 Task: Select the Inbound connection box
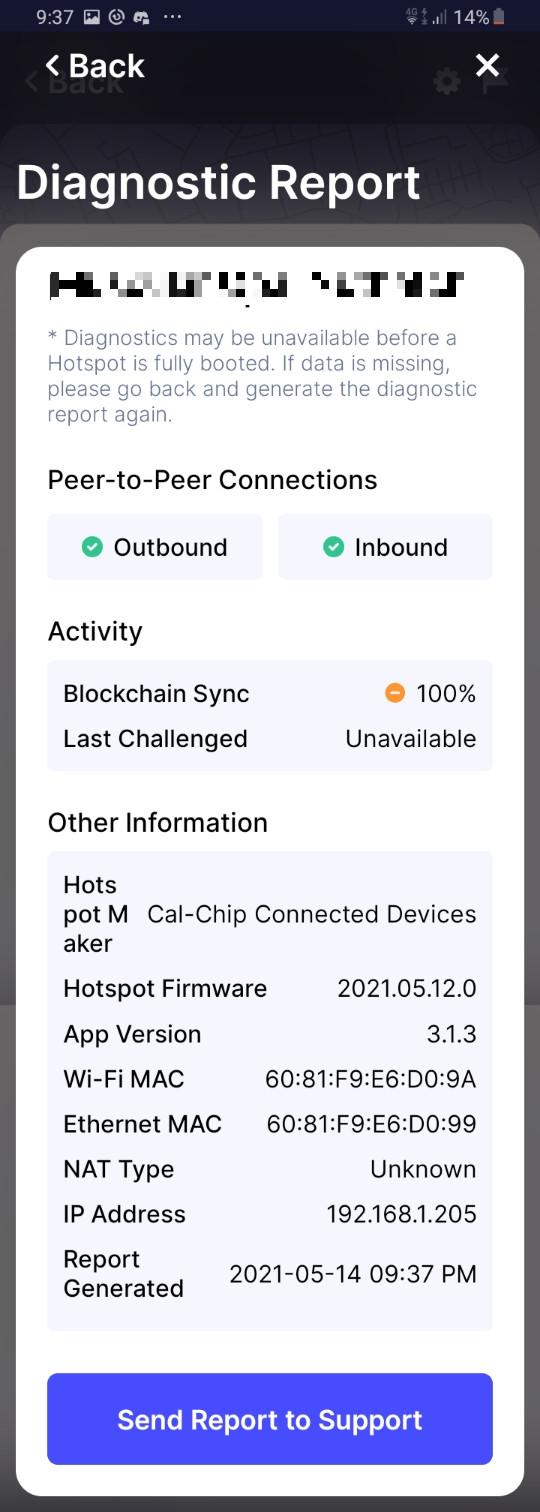point(385,547)
